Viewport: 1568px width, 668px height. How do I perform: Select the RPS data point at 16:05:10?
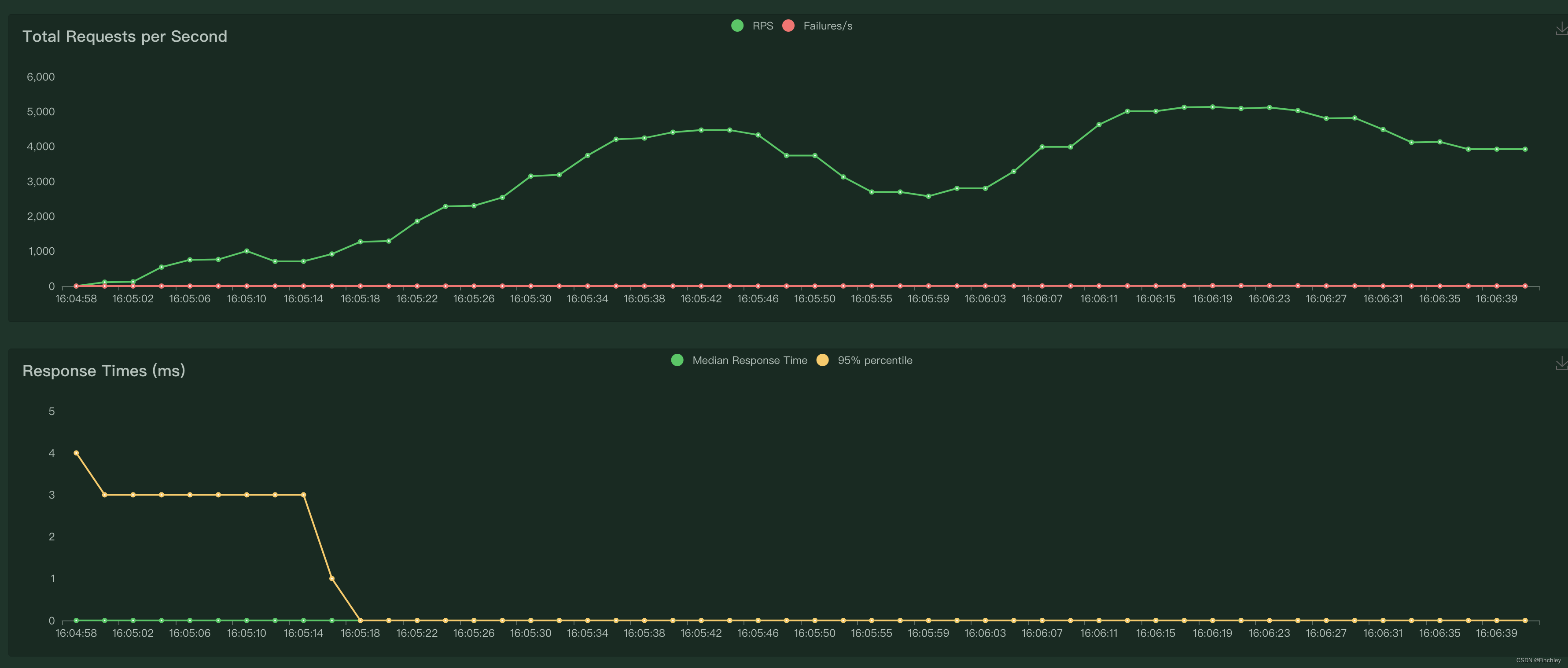(247, 251)
